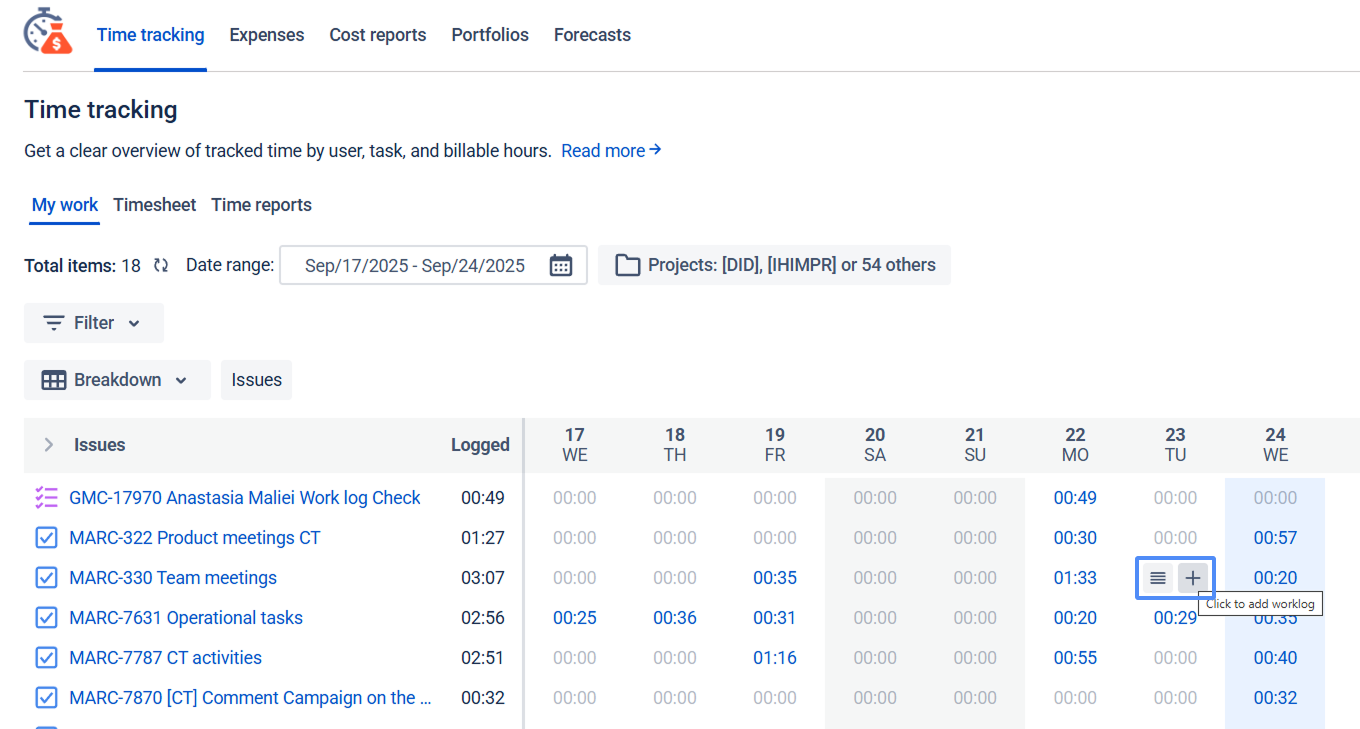Click the refresh icon beside Total items
The height and width of the screenshot is (729, 1360).
click(x=161, y=265)
